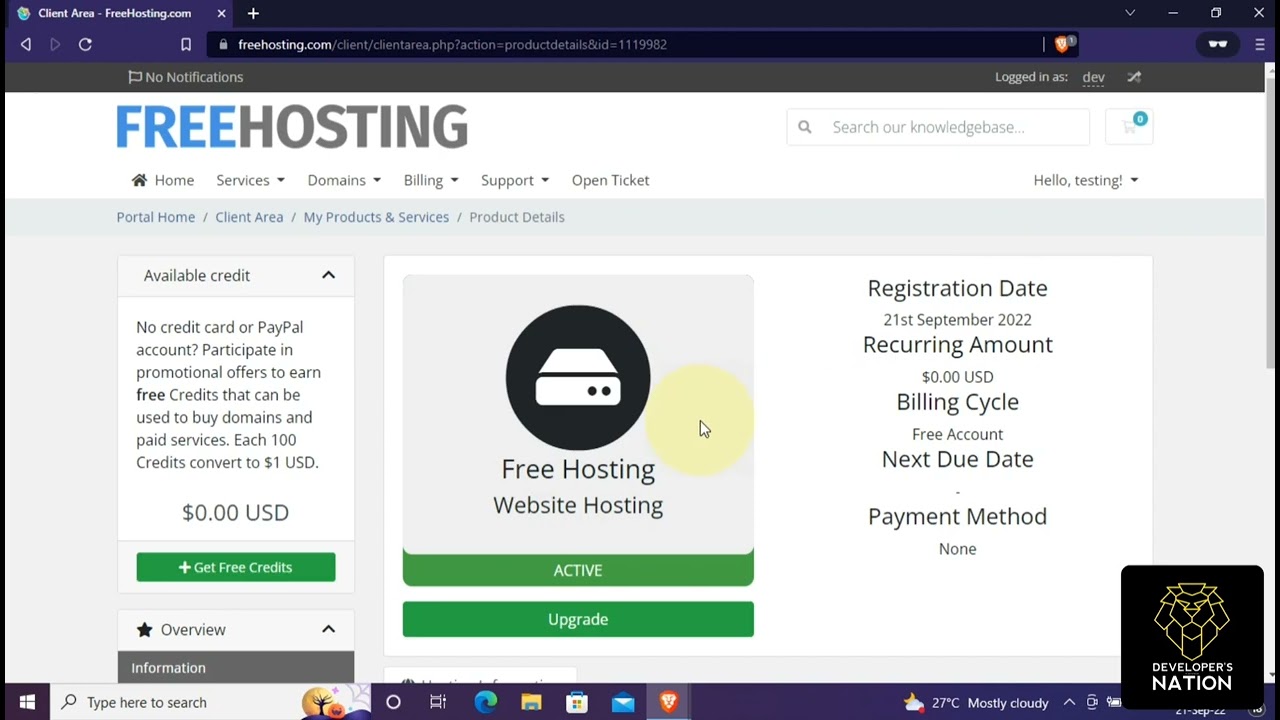Click Open Ticket in navigation
The image size is (1280, 720).
(610, 180)
